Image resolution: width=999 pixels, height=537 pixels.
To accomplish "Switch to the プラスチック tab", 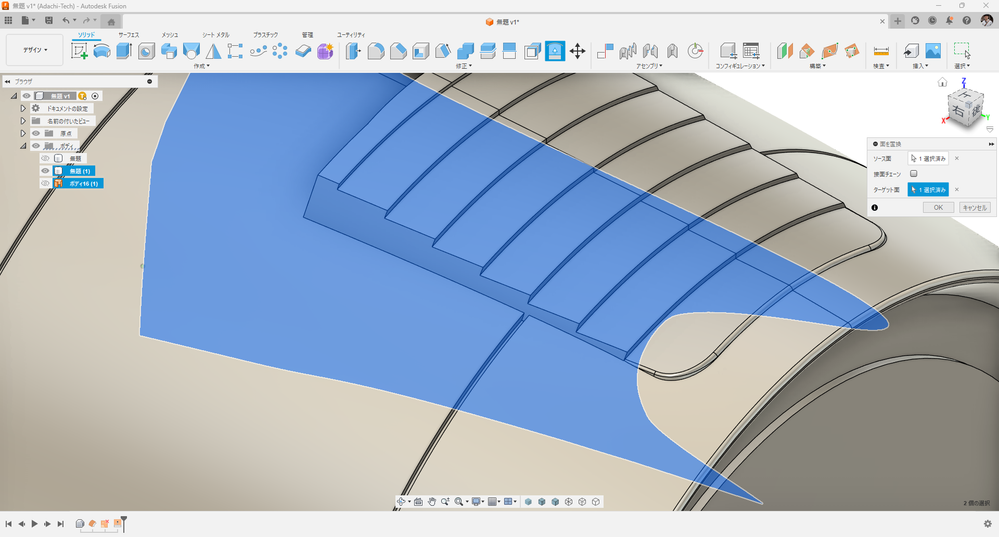I will coord(265,35).
